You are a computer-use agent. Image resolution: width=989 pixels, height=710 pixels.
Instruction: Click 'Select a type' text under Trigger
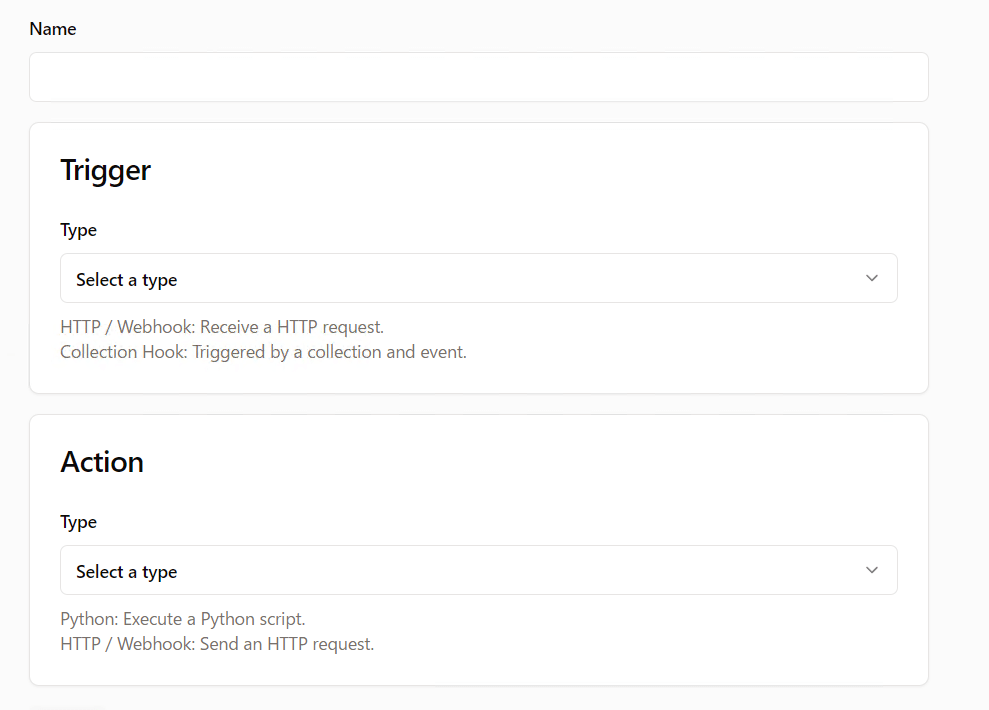point(126,280)
